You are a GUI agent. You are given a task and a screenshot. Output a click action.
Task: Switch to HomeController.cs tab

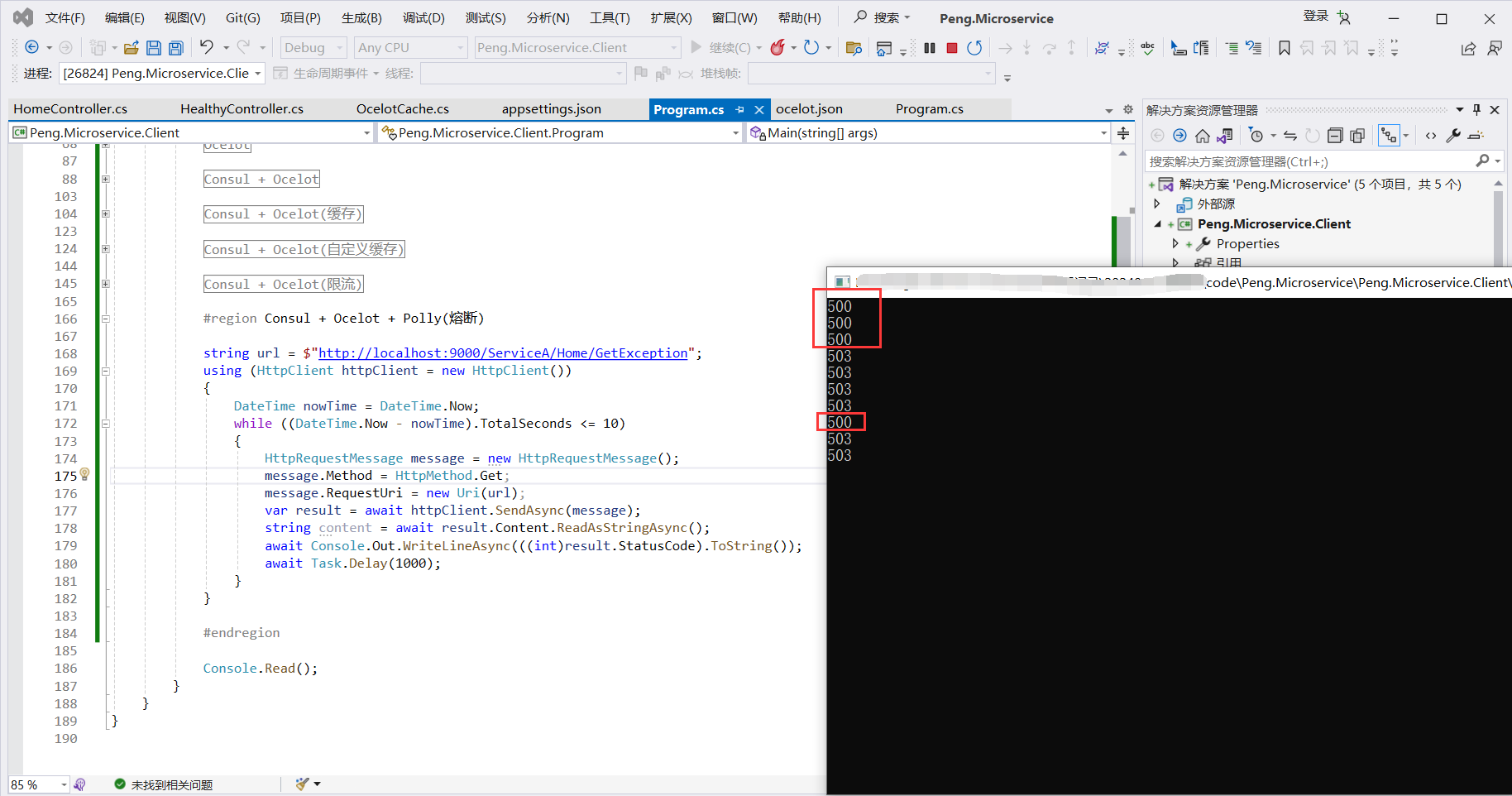[x=70, y=109]
